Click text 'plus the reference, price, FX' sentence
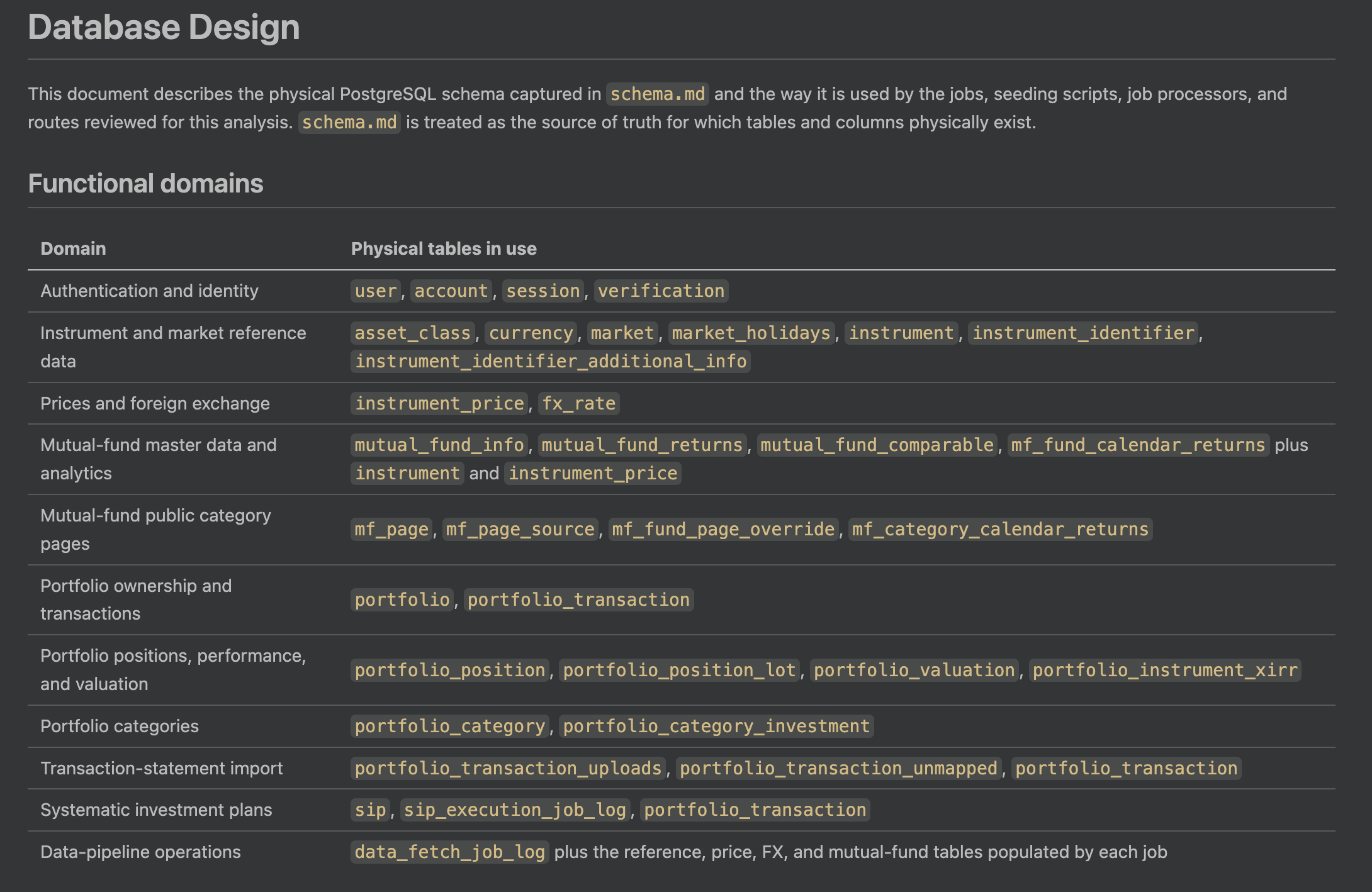 point(860,852)
